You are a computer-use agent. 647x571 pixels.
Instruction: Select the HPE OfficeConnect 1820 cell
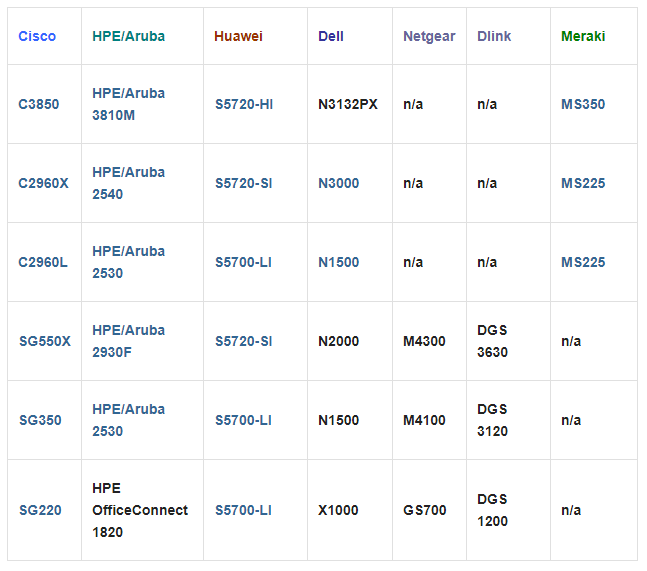click(x=140, y=510)
